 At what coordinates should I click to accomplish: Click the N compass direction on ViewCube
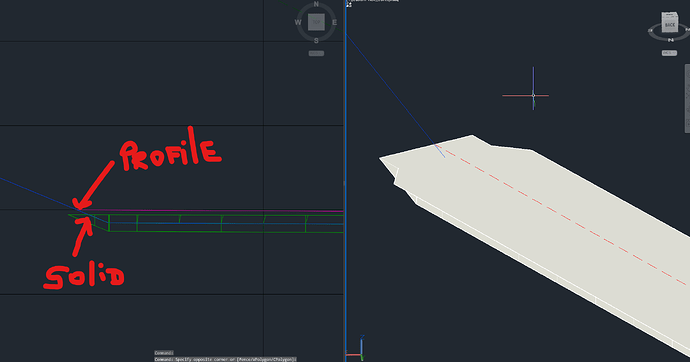(x=316, y=4)
